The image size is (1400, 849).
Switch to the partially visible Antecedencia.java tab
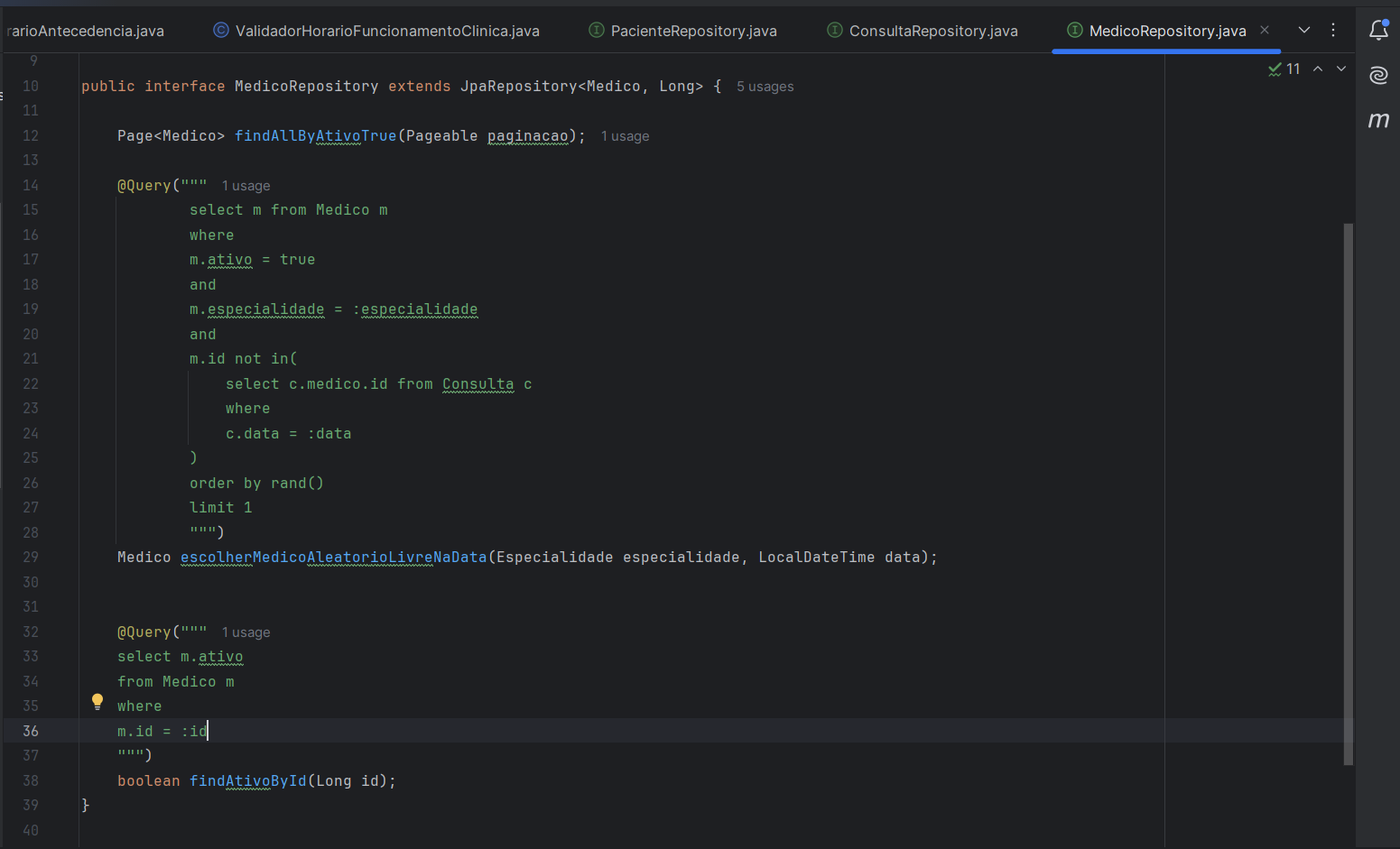(86, 31)
